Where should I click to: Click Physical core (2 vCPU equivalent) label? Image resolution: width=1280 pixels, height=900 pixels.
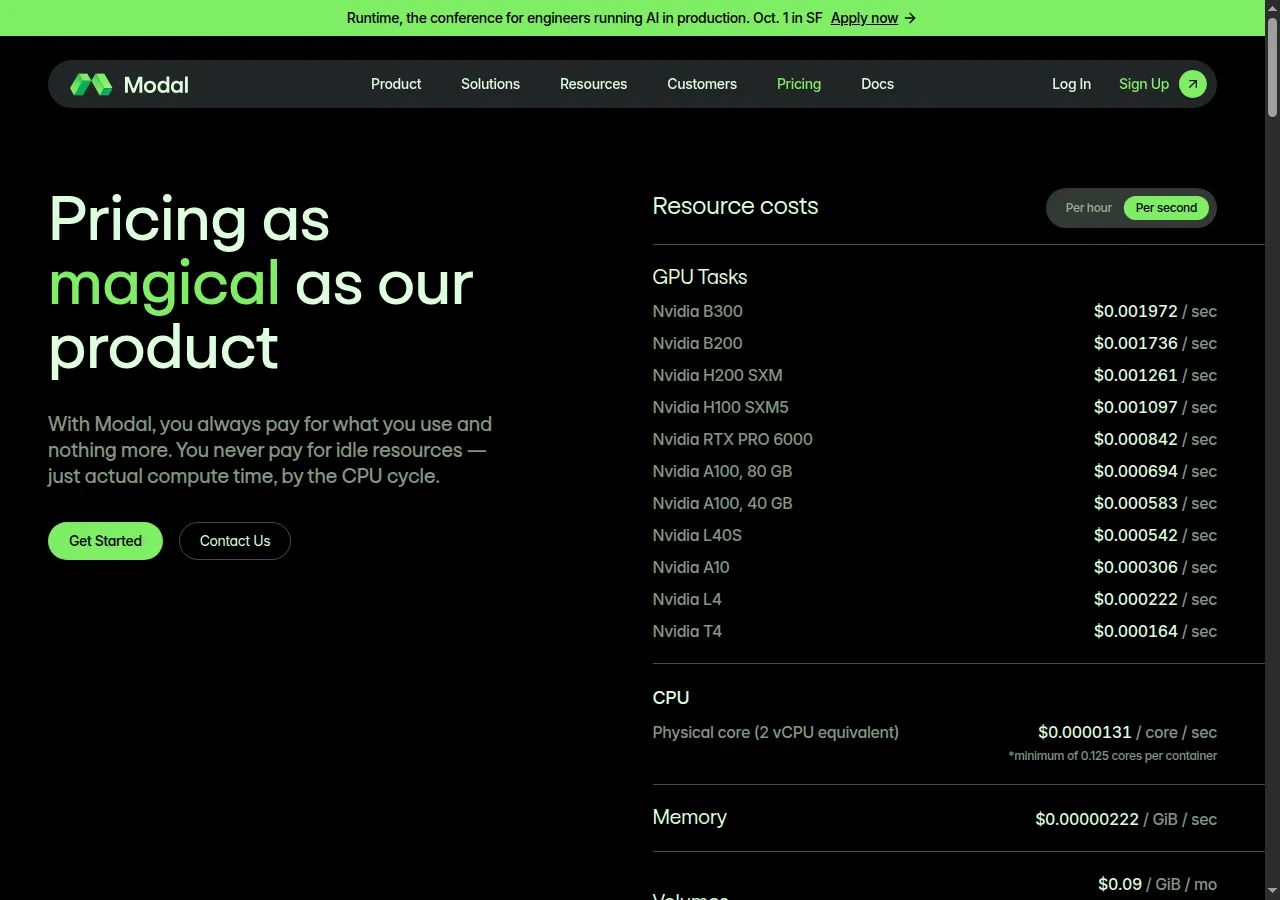tap(776, 732)
